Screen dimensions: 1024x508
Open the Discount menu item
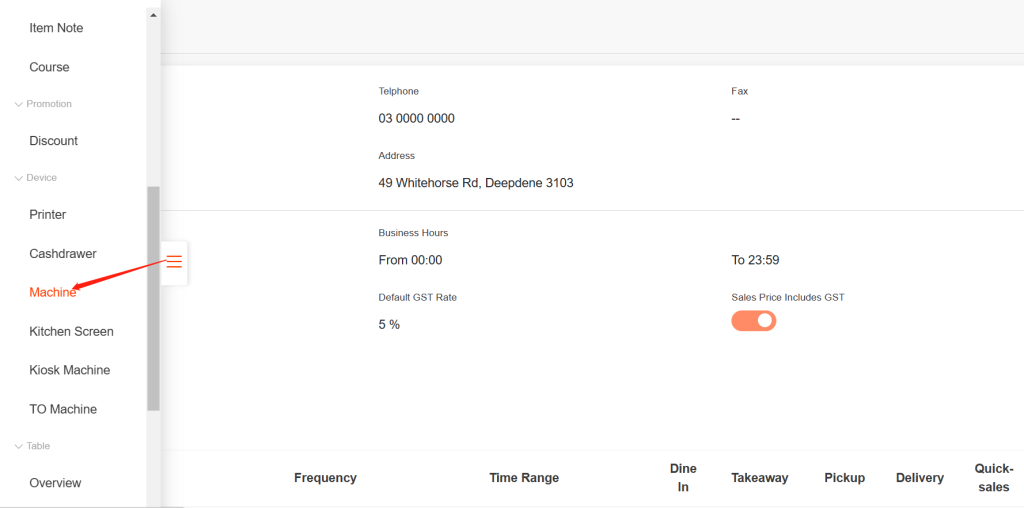click(x=54, y=141)
